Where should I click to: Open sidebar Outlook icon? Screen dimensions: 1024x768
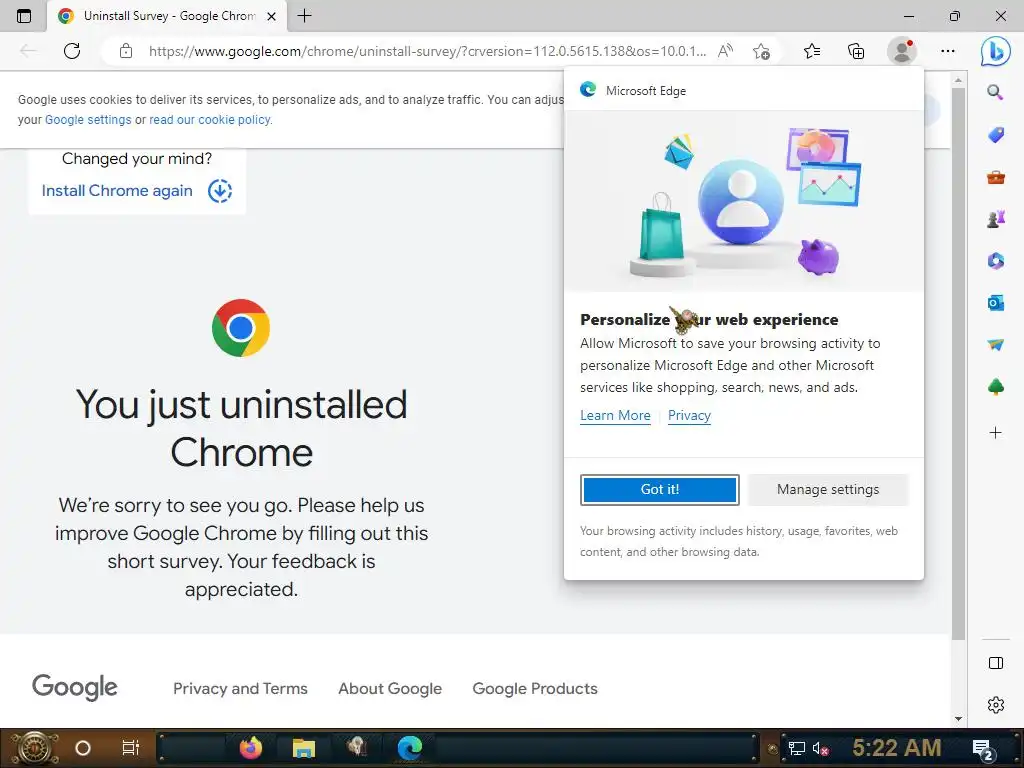tap(995, 302)
